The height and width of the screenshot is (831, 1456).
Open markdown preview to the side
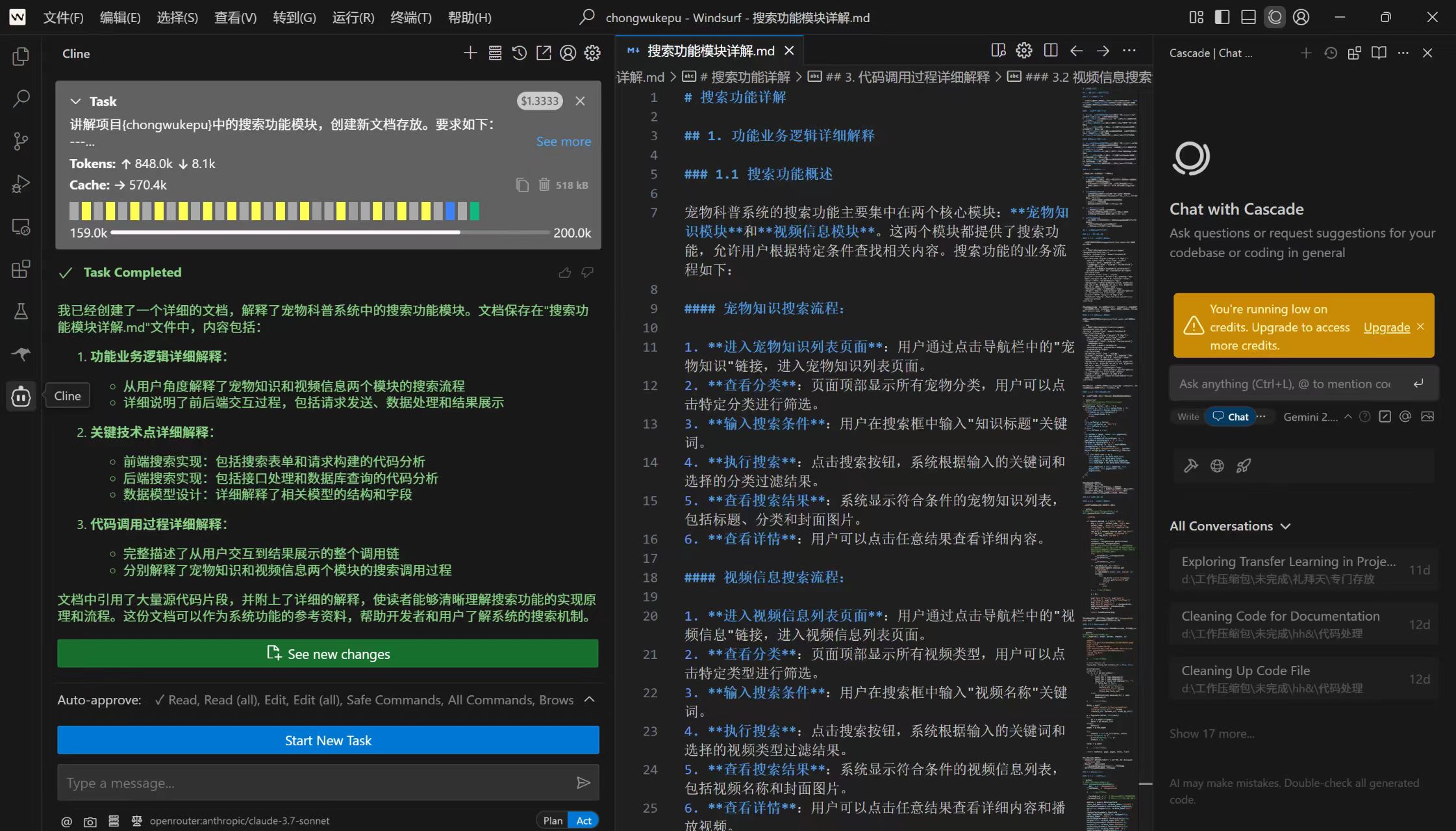(998, 51)
